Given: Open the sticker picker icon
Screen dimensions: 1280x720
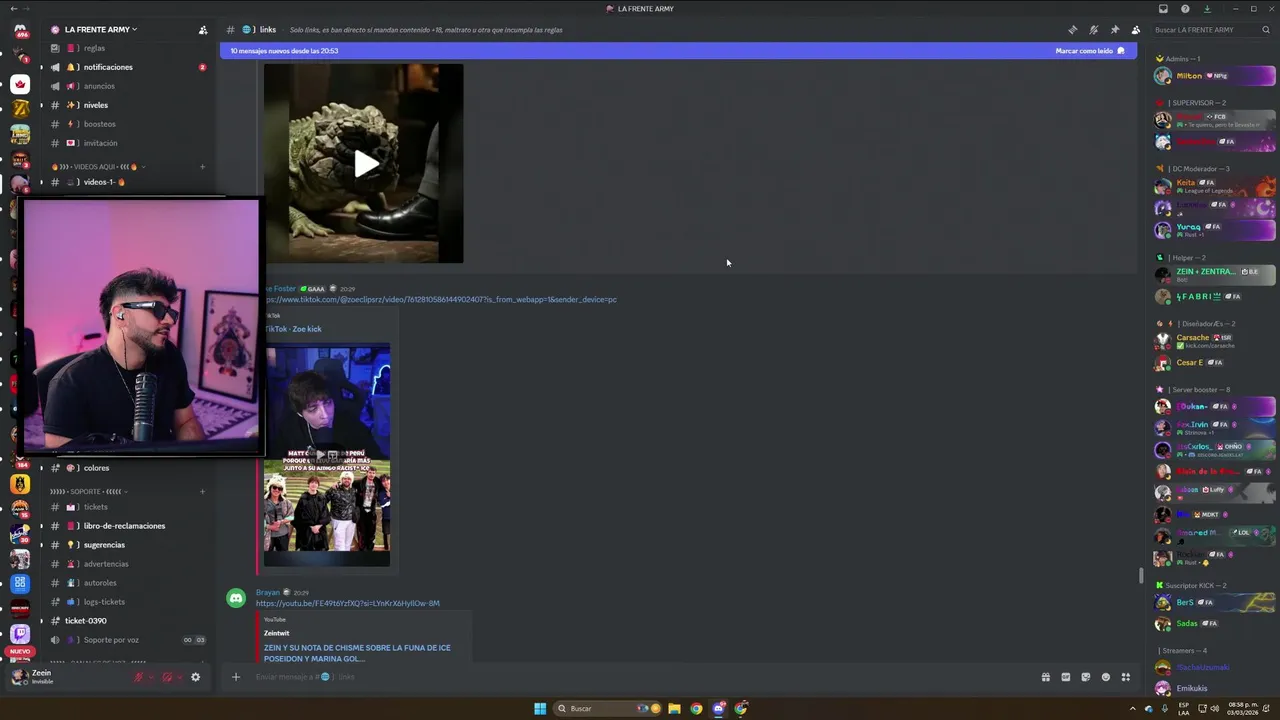Looking at the screenshot, I should click(x=1086, y=677).
